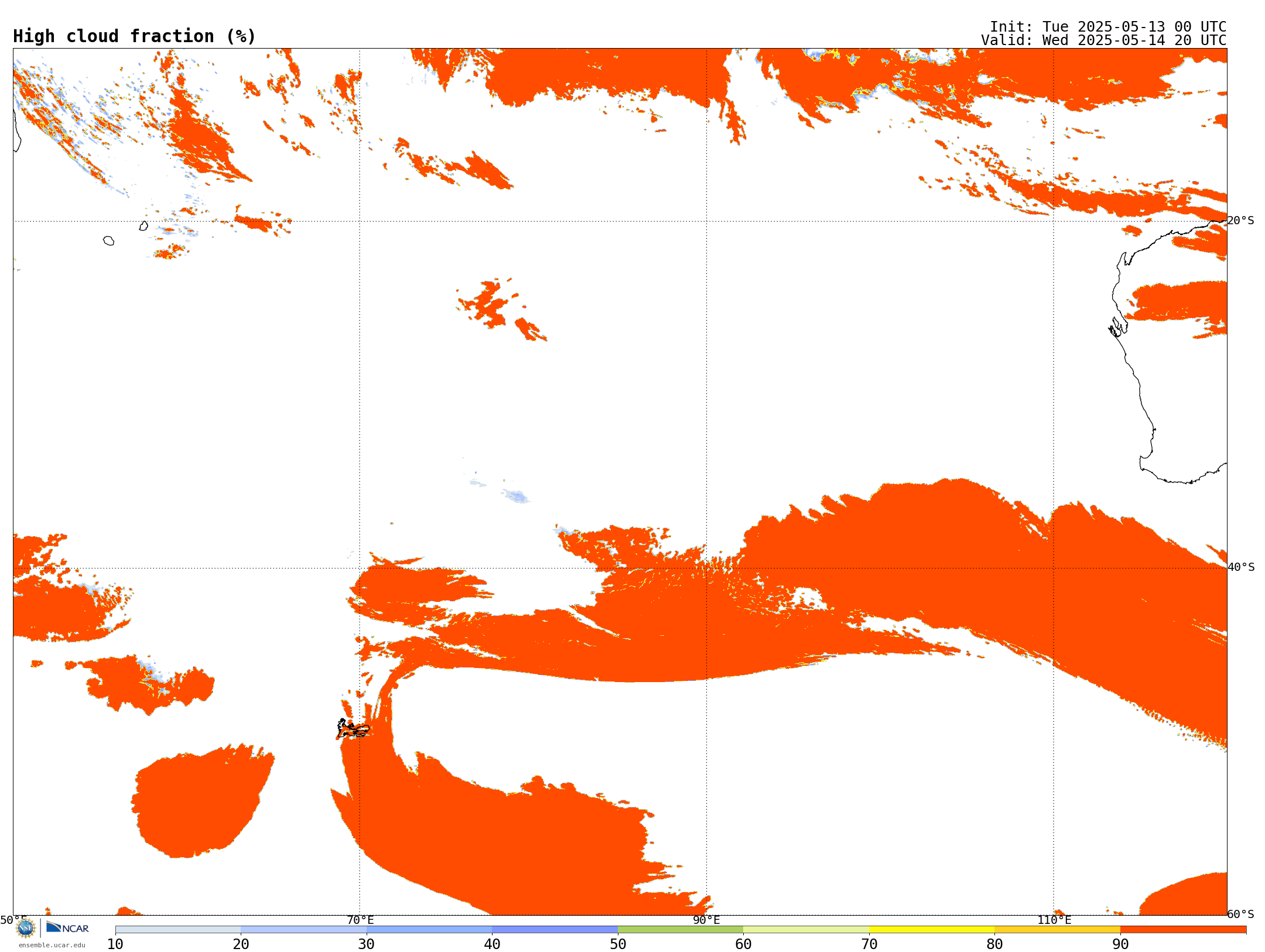Click the 110°E longitude label
The height and width of the screenshot is (952, 1265).
click(x=1054, y=920)
